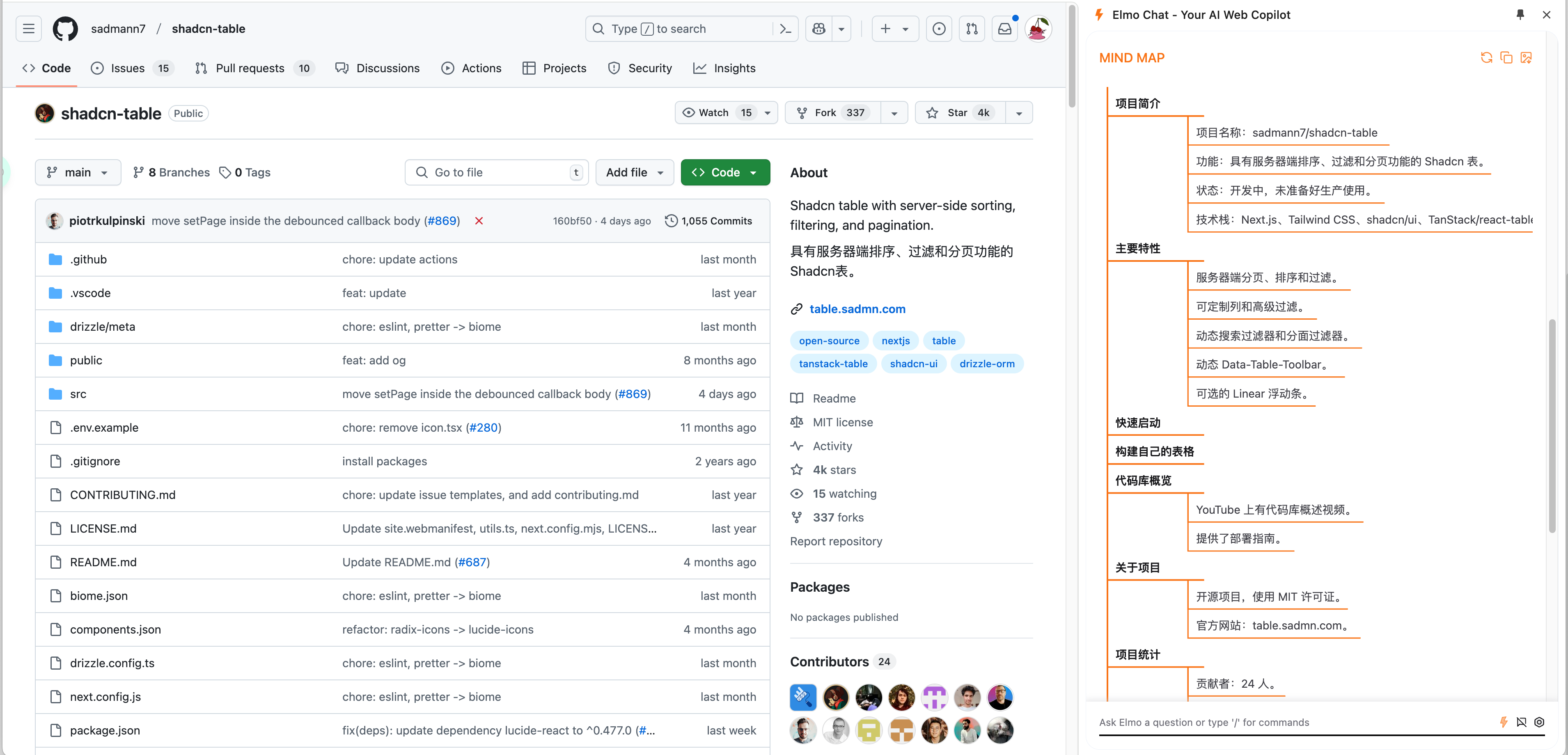
Task: Switch to the Projects tab
Action: 555,68
